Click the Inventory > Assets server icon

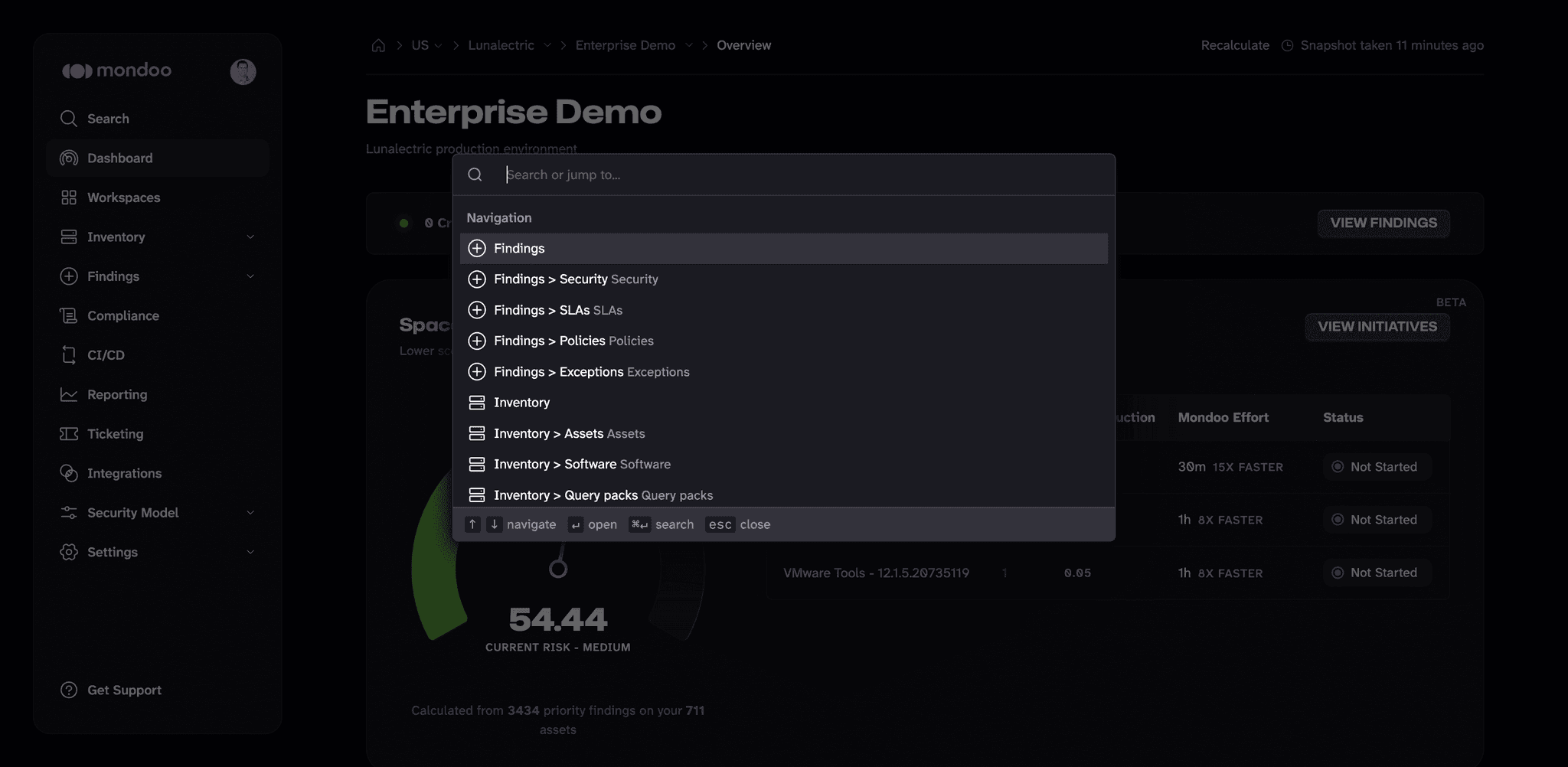coord(477,433)
